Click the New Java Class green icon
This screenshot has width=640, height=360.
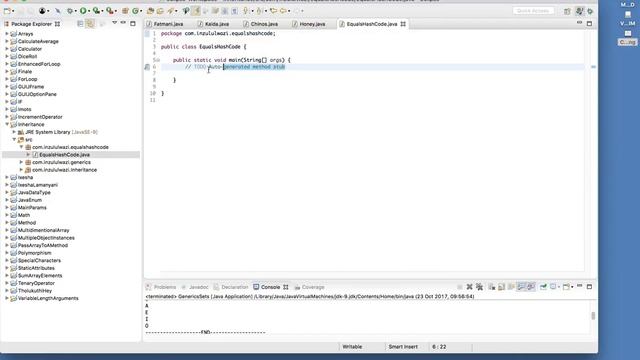[x=136, y=11]
